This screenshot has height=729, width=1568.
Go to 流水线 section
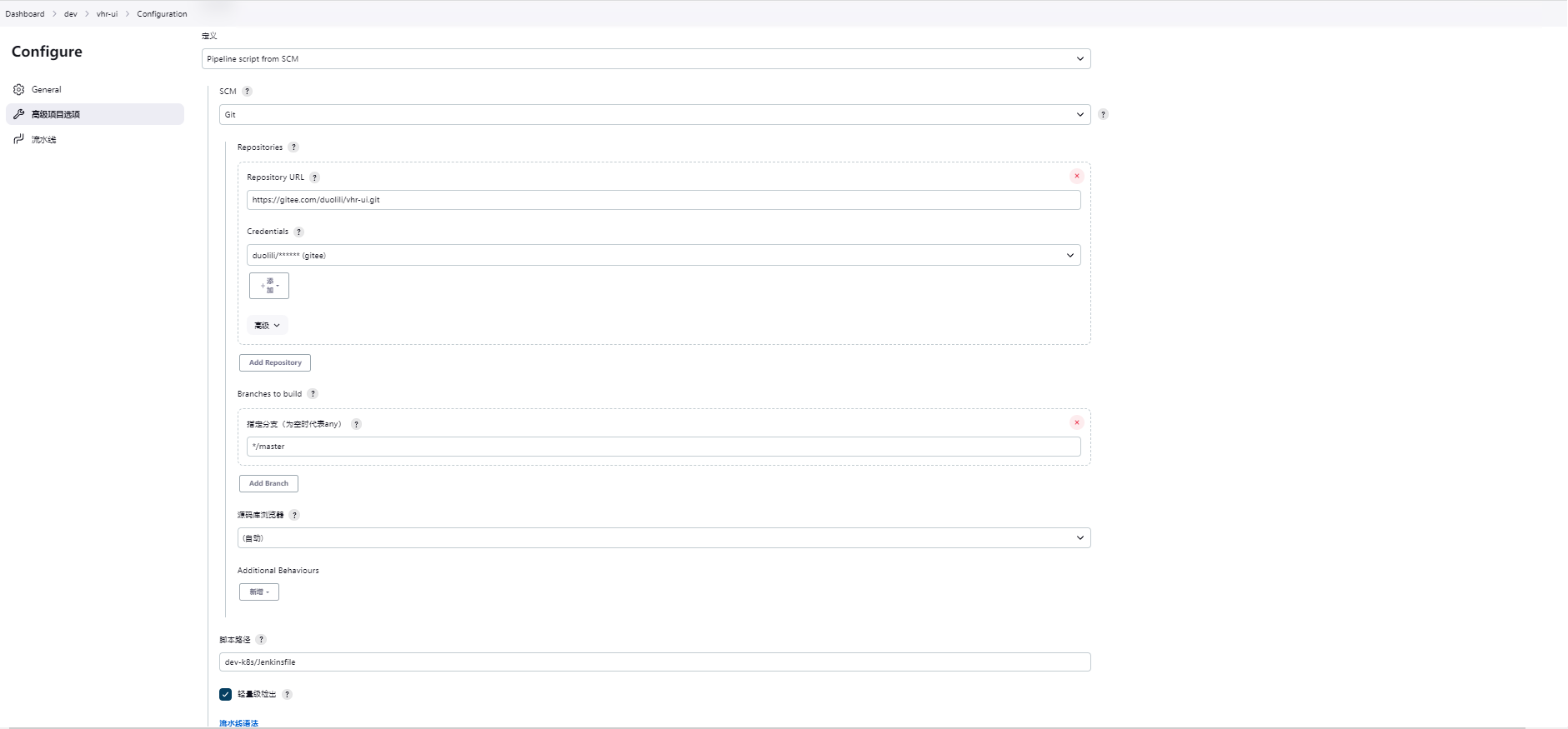pos(95,139)
